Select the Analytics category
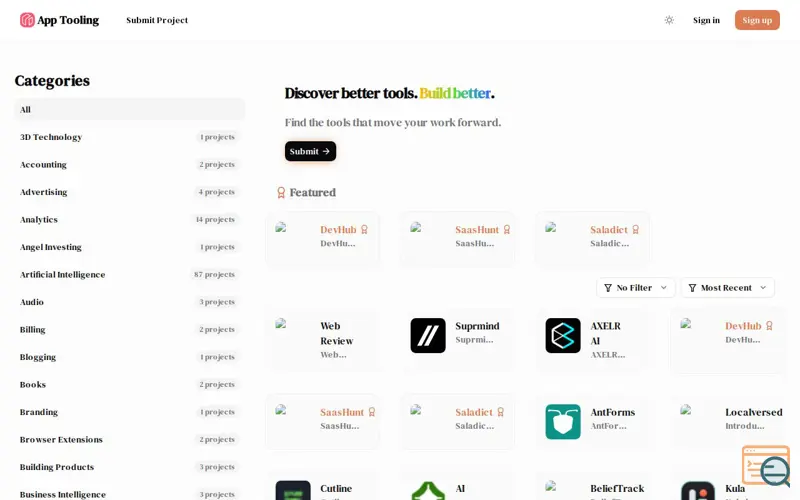This screenshot has height=500, width=800. coord(130,219)
